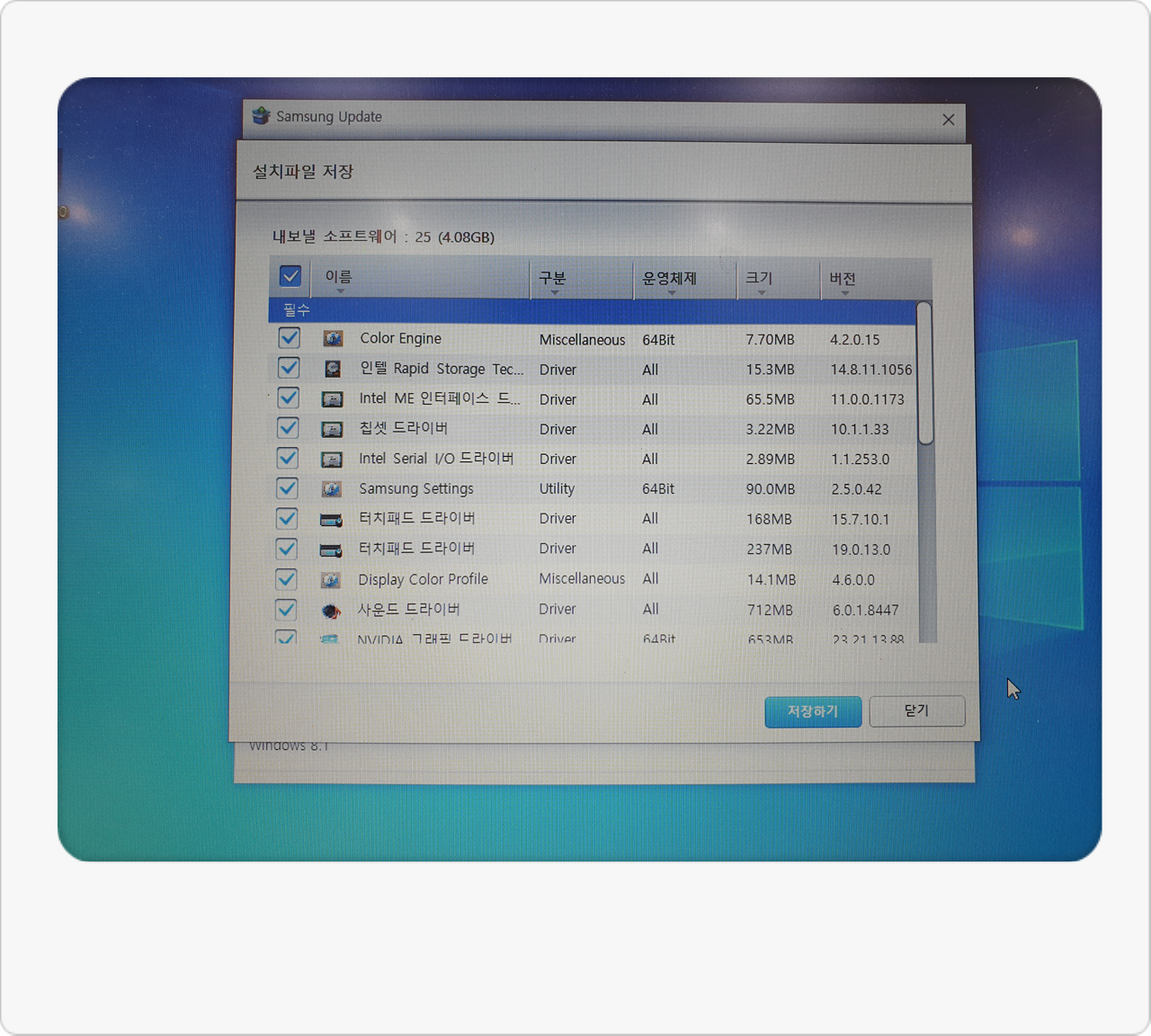Click the 칩셋 드라이버 row icon

[332, 429]
